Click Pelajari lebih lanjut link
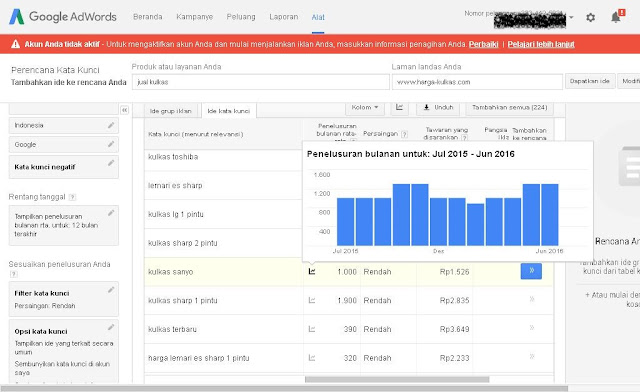 point(541,44)
